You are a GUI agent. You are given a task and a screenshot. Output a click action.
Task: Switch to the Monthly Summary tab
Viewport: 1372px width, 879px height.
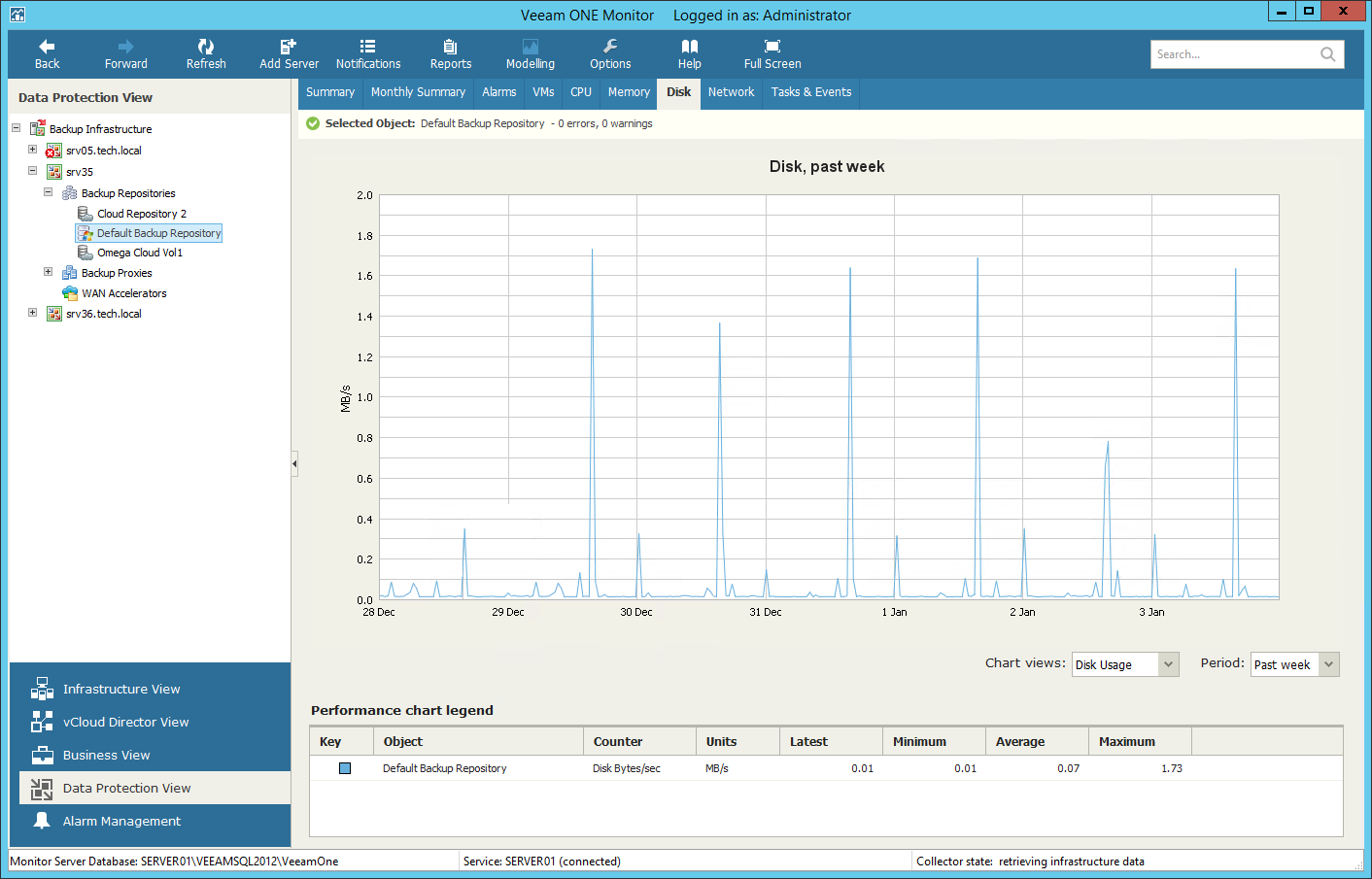[x=418, y=92]
